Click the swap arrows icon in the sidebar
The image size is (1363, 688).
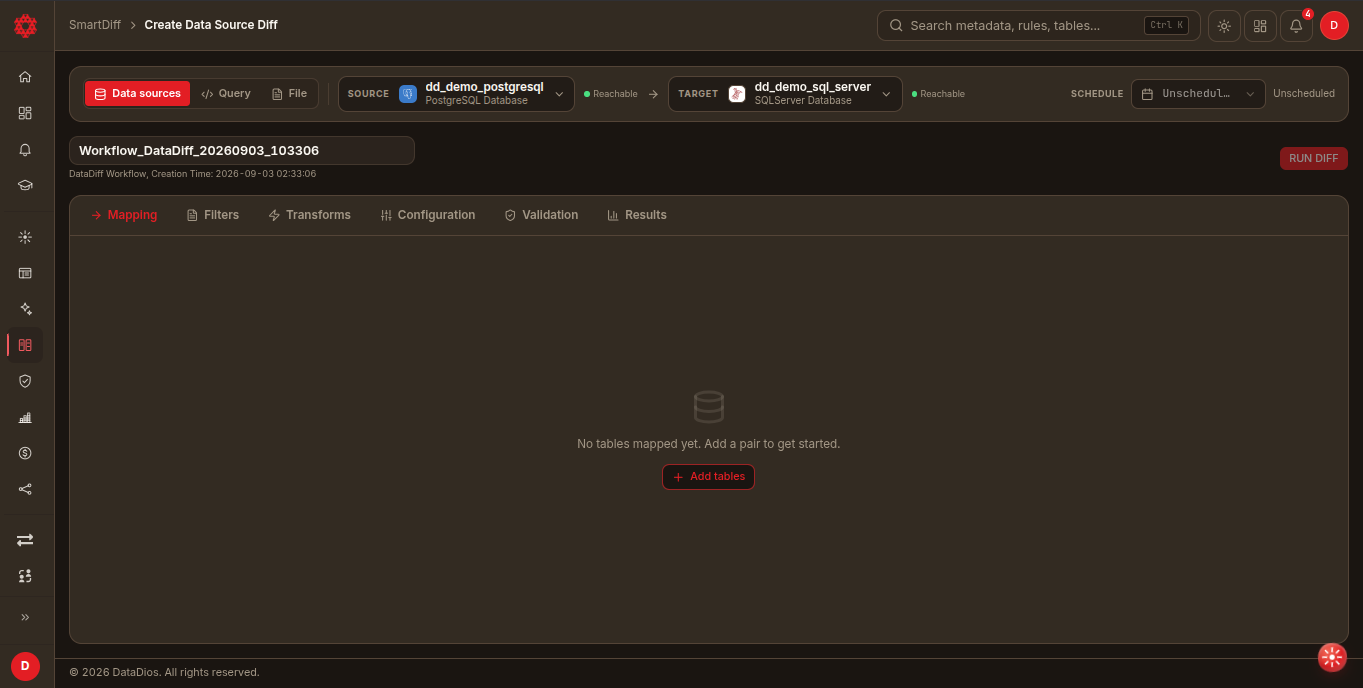[x=25, y=540]
